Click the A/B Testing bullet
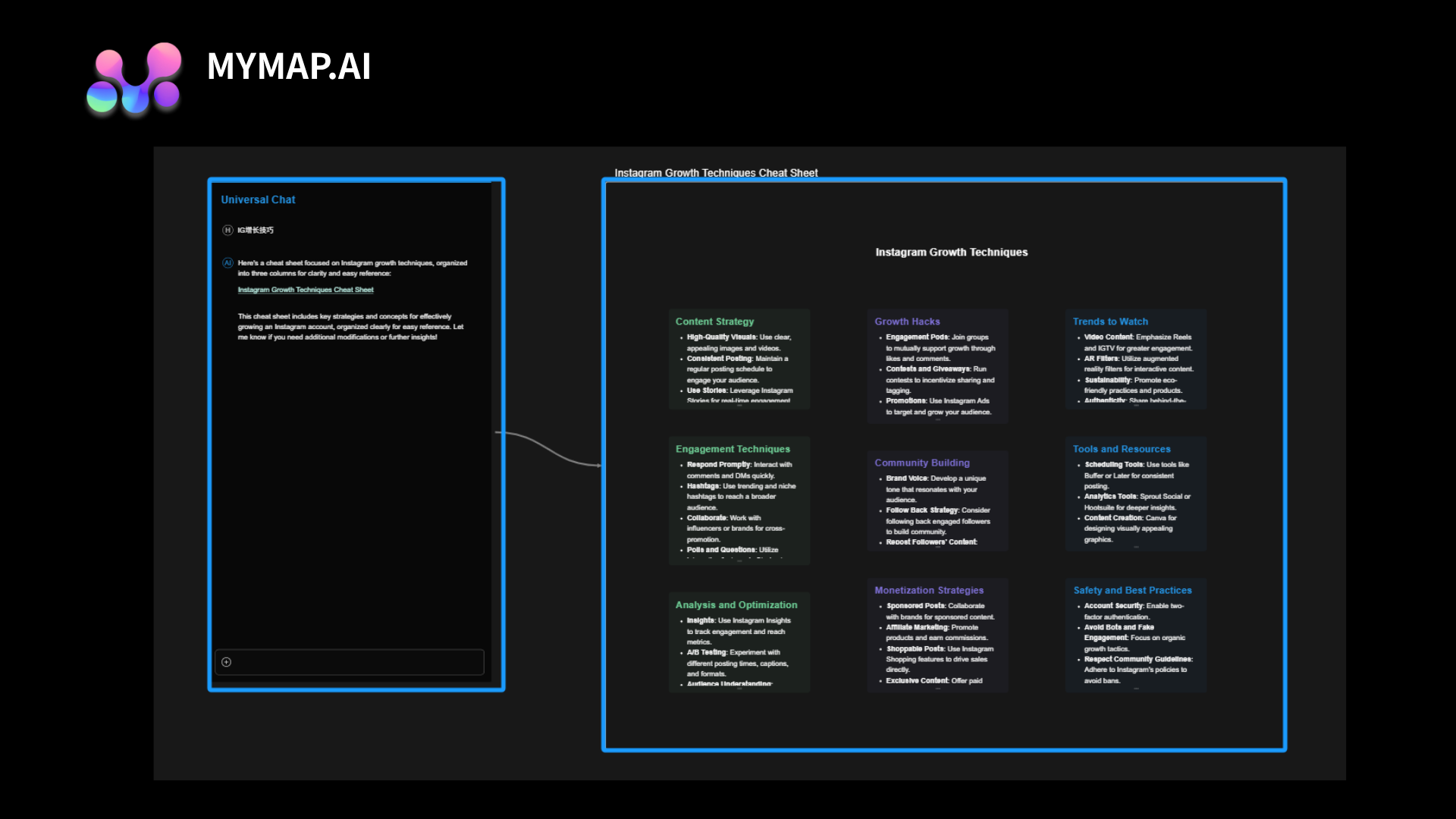Viewport: 1456px width, 819px height. tap(738, 663)
